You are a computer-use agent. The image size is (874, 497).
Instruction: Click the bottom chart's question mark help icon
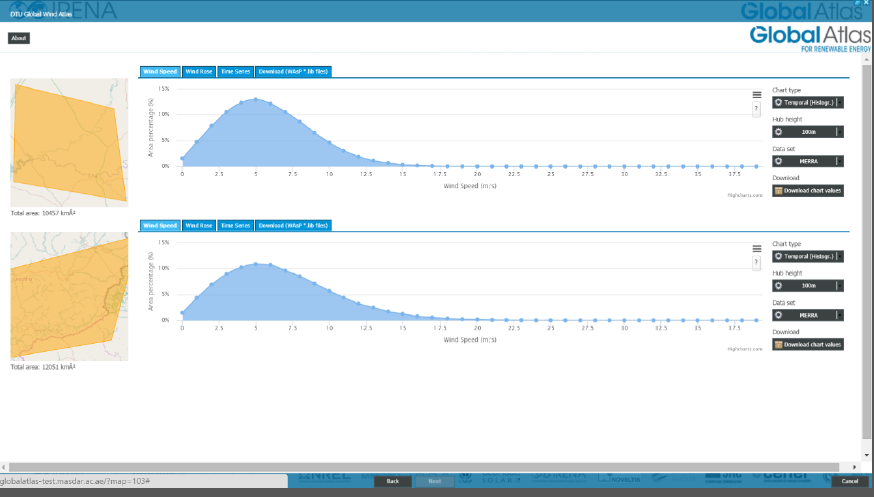(x=756, y=262)
